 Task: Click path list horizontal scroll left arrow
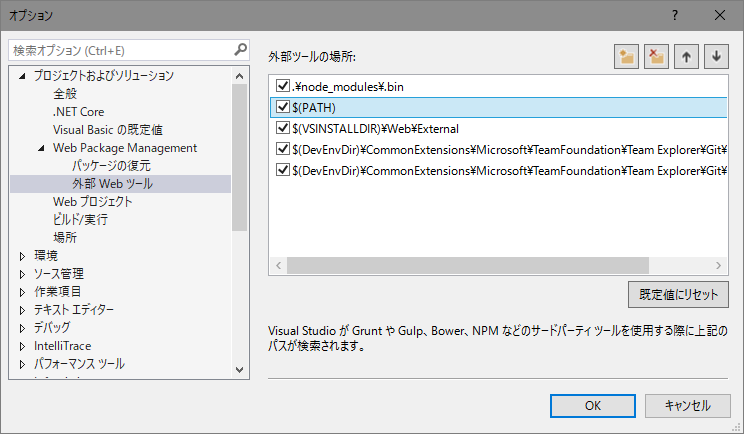tap(279, 266)
